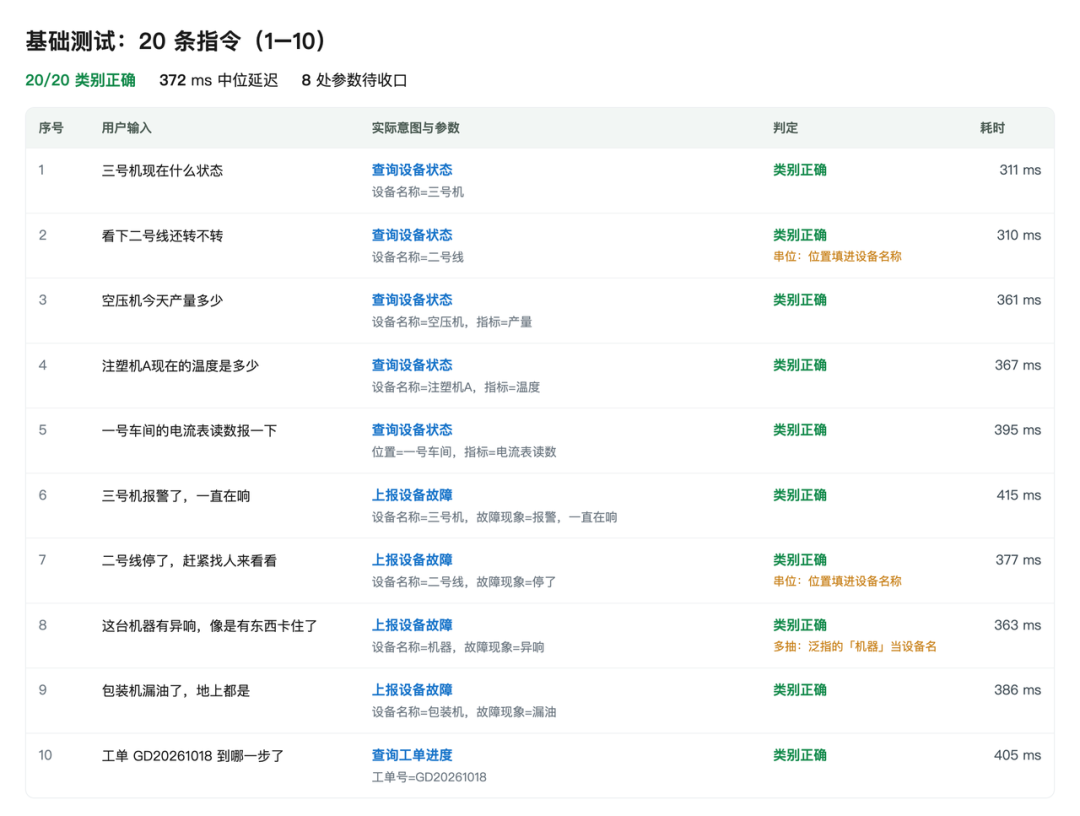
Task: Select input text 包装机漏油了，地上都是
Action: [x=176, y=691]
